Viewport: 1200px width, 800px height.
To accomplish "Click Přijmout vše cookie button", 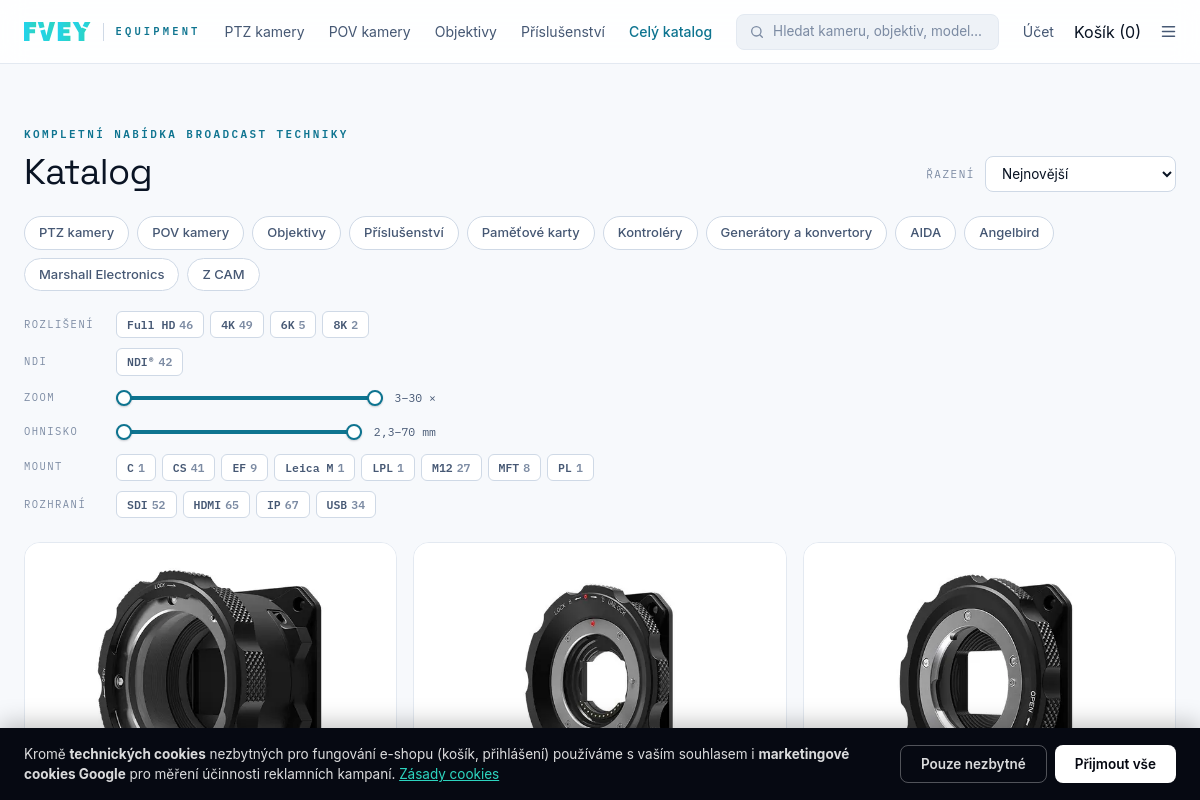I will click(1115, 764).
